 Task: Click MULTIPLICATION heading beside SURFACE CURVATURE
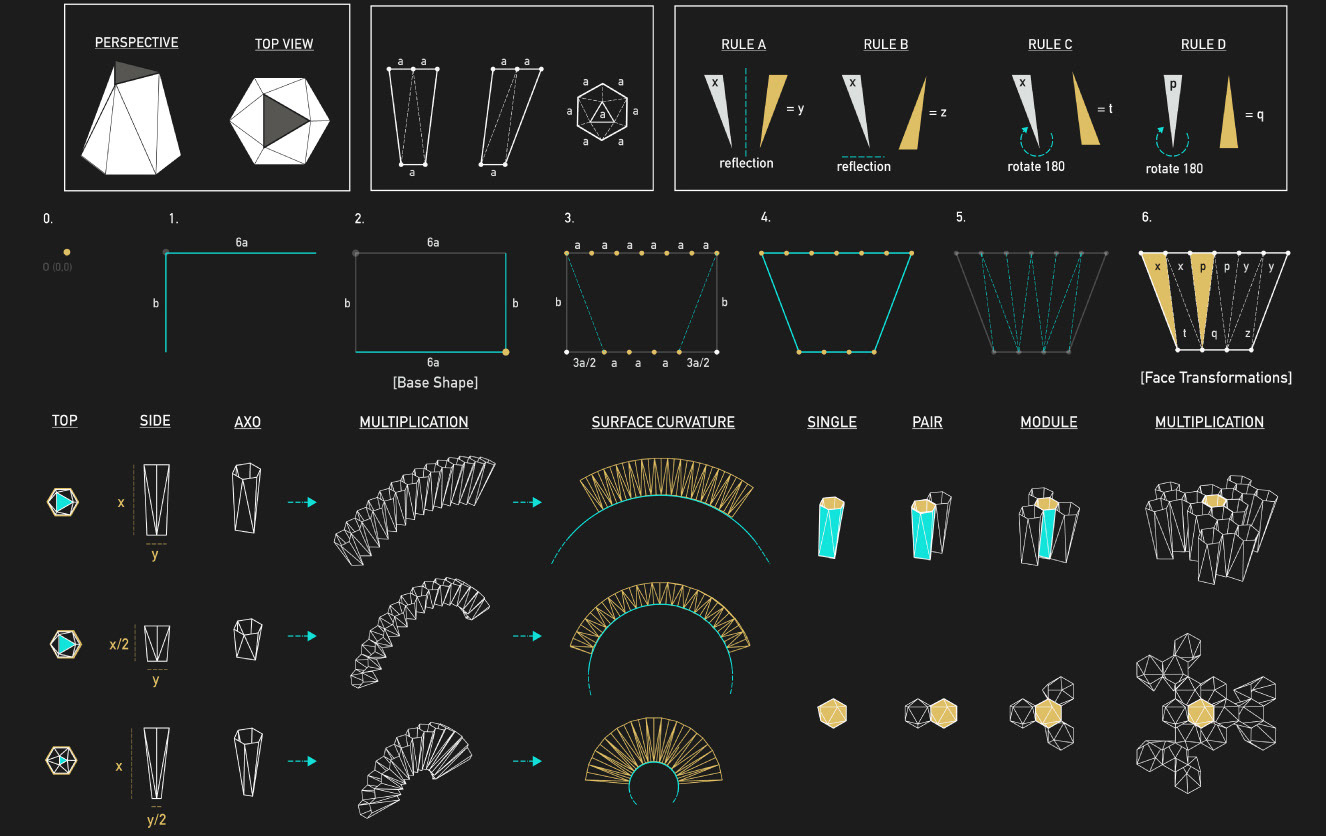pos(414,422)
